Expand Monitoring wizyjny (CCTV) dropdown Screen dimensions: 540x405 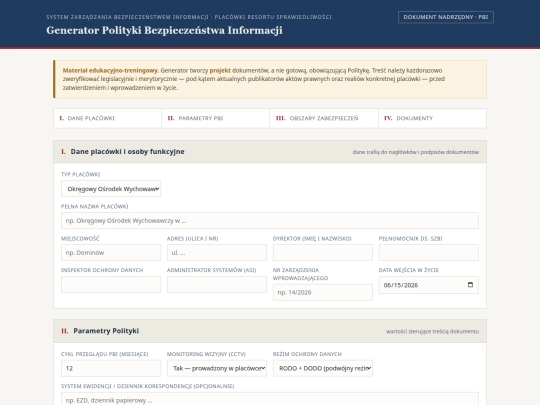(217, 368)
